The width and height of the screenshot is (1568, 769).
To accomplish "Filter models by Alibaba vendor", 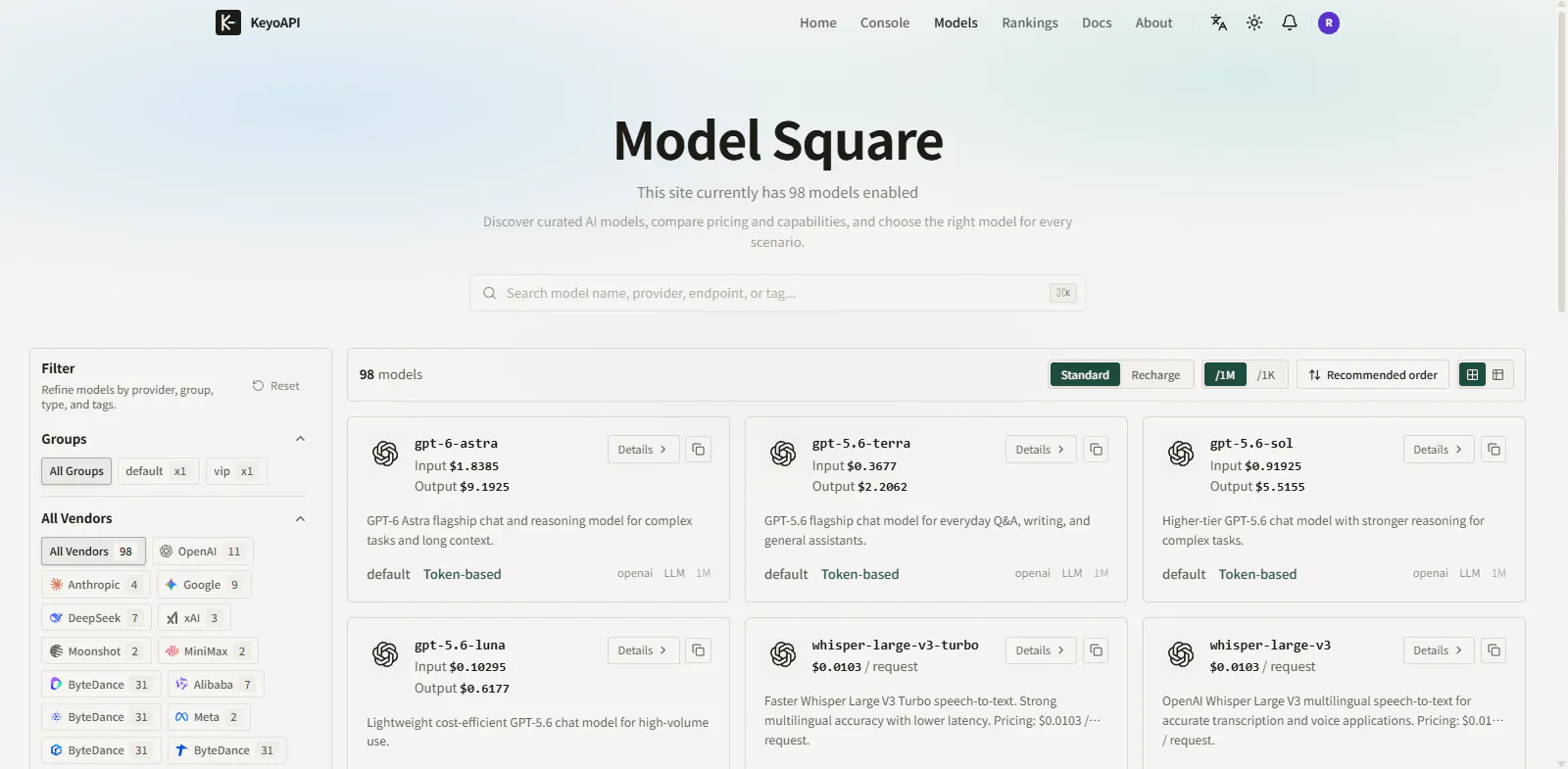I will point(216,685).
